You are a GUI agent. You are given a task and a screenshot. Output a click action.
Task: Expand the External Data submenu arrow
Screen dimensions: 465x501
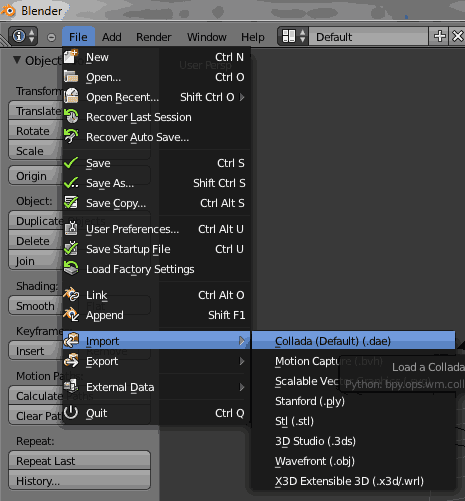(x=242, y=387)
